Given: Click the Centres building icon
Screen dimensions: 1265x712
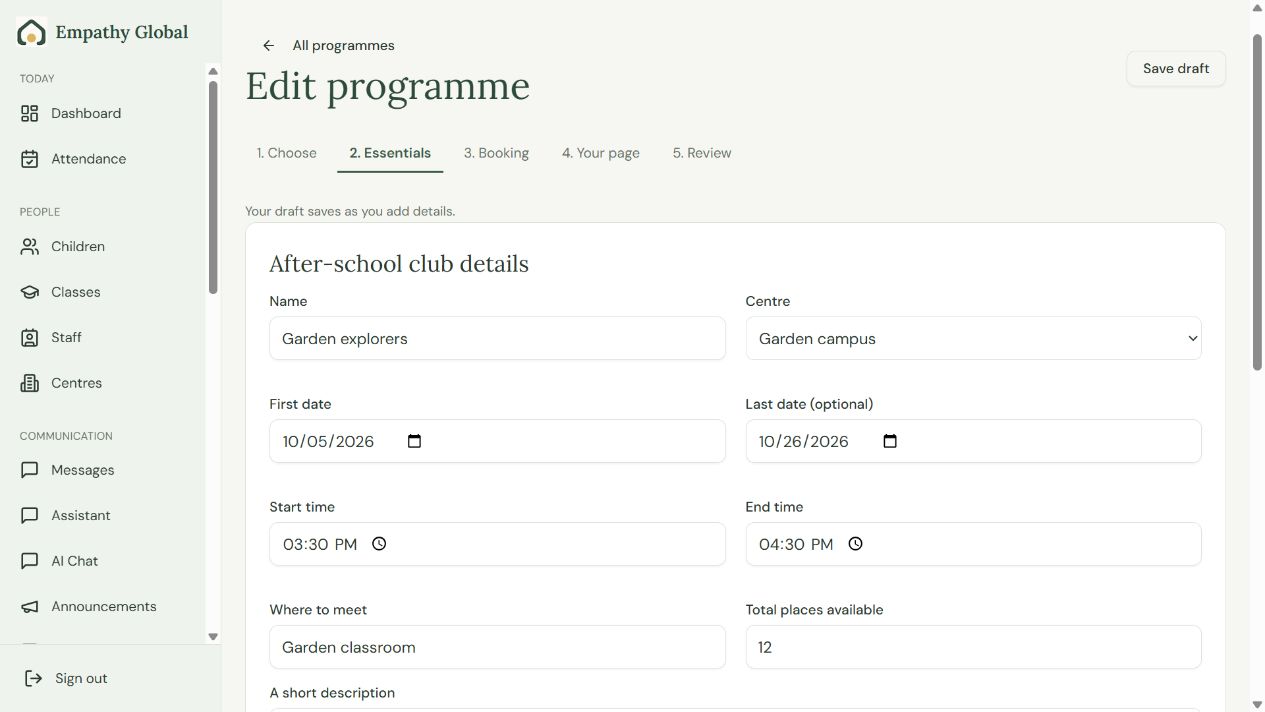Looking at the screenshot, I should tap(30, 383).
